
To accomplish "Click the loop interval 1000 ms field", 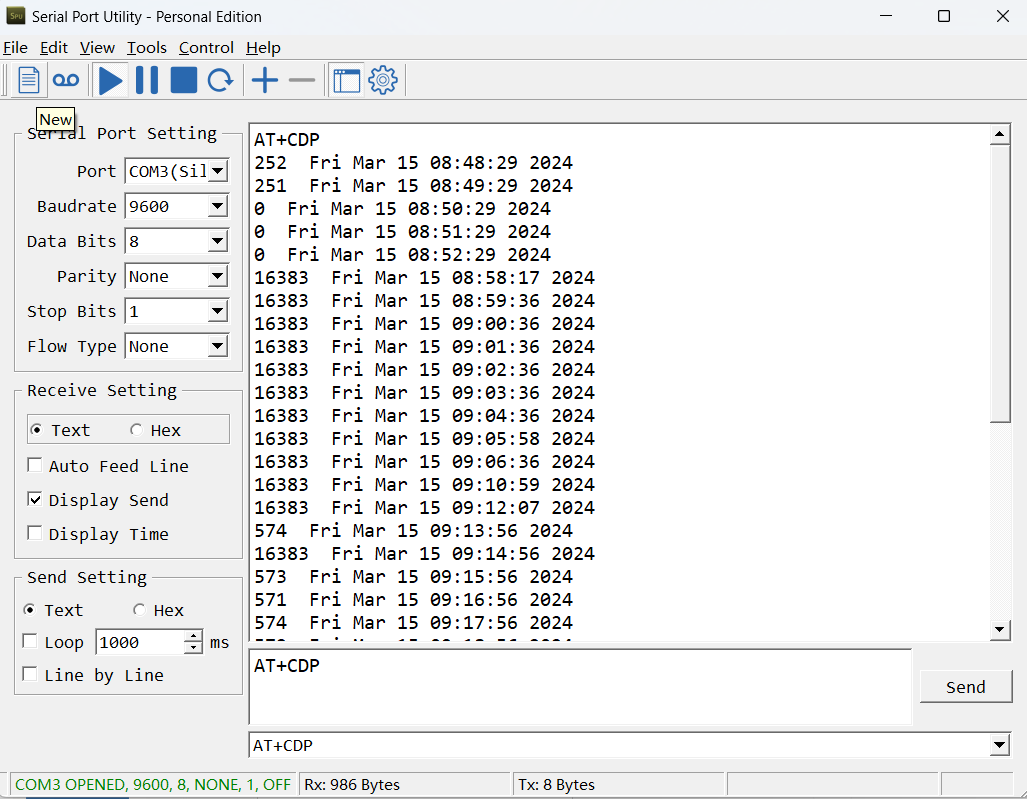I will 140,642.
